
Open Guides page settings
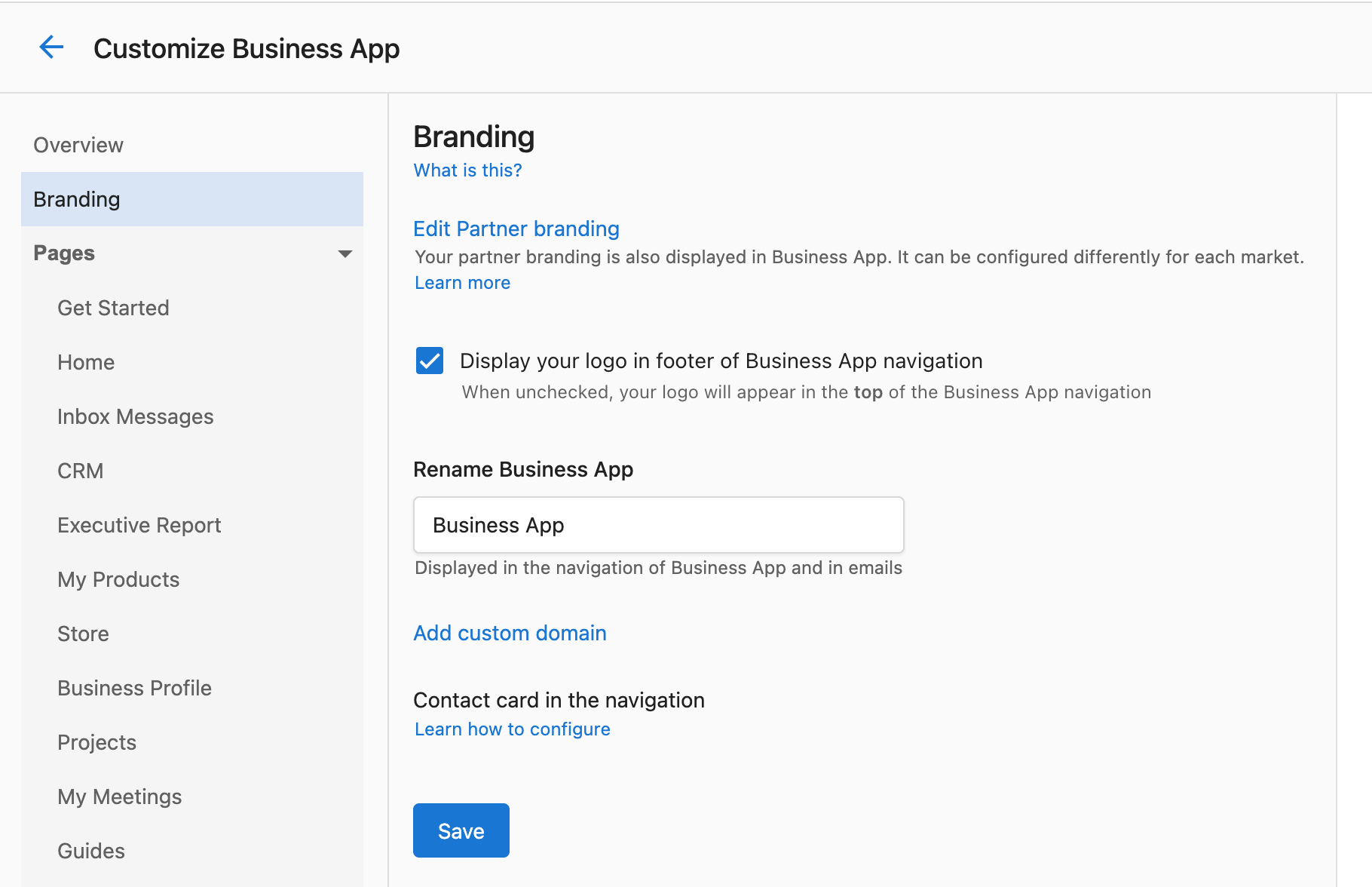[91, 851]
